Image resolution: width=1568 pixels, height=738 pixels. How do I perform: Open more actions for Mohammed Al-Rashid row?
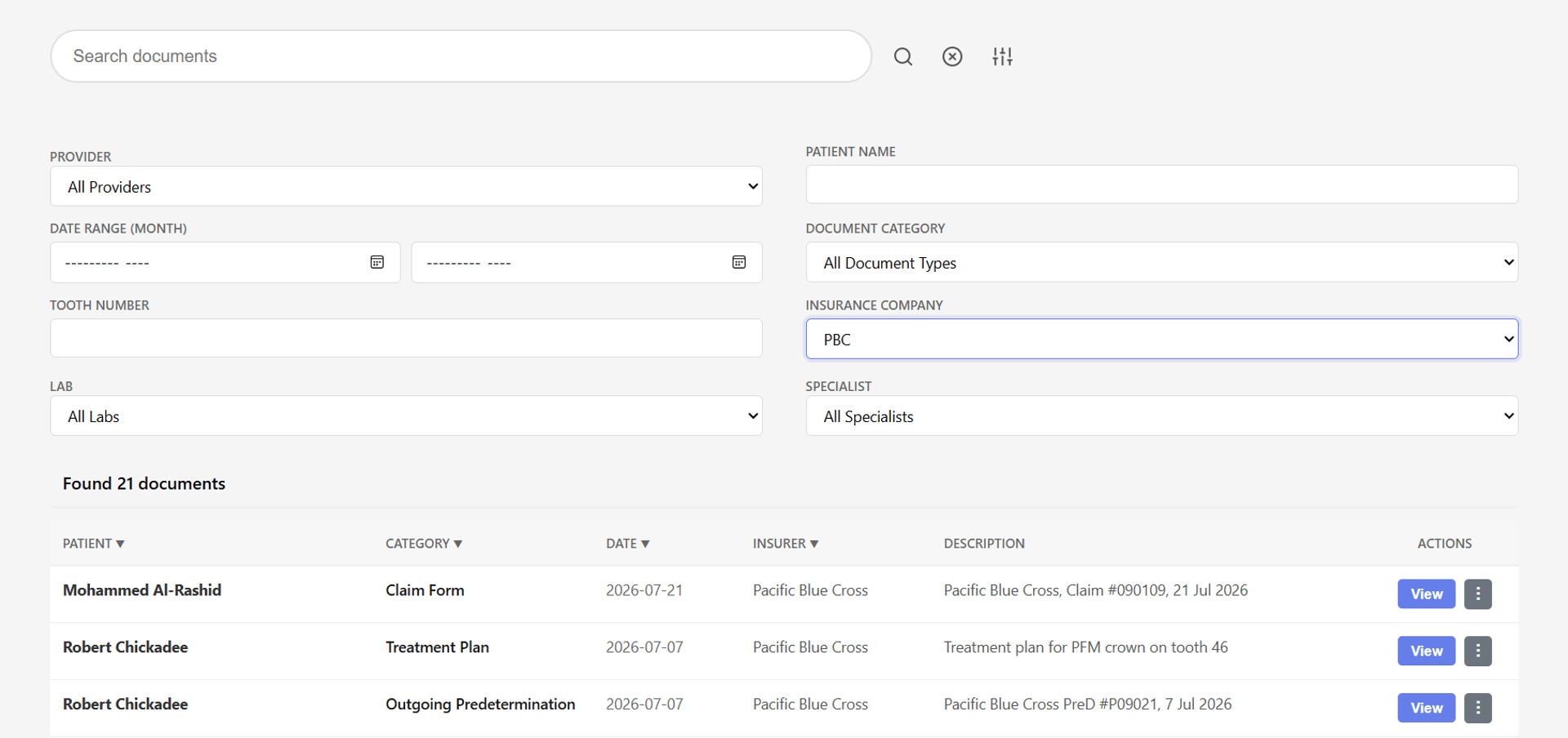pos(1477,594)
